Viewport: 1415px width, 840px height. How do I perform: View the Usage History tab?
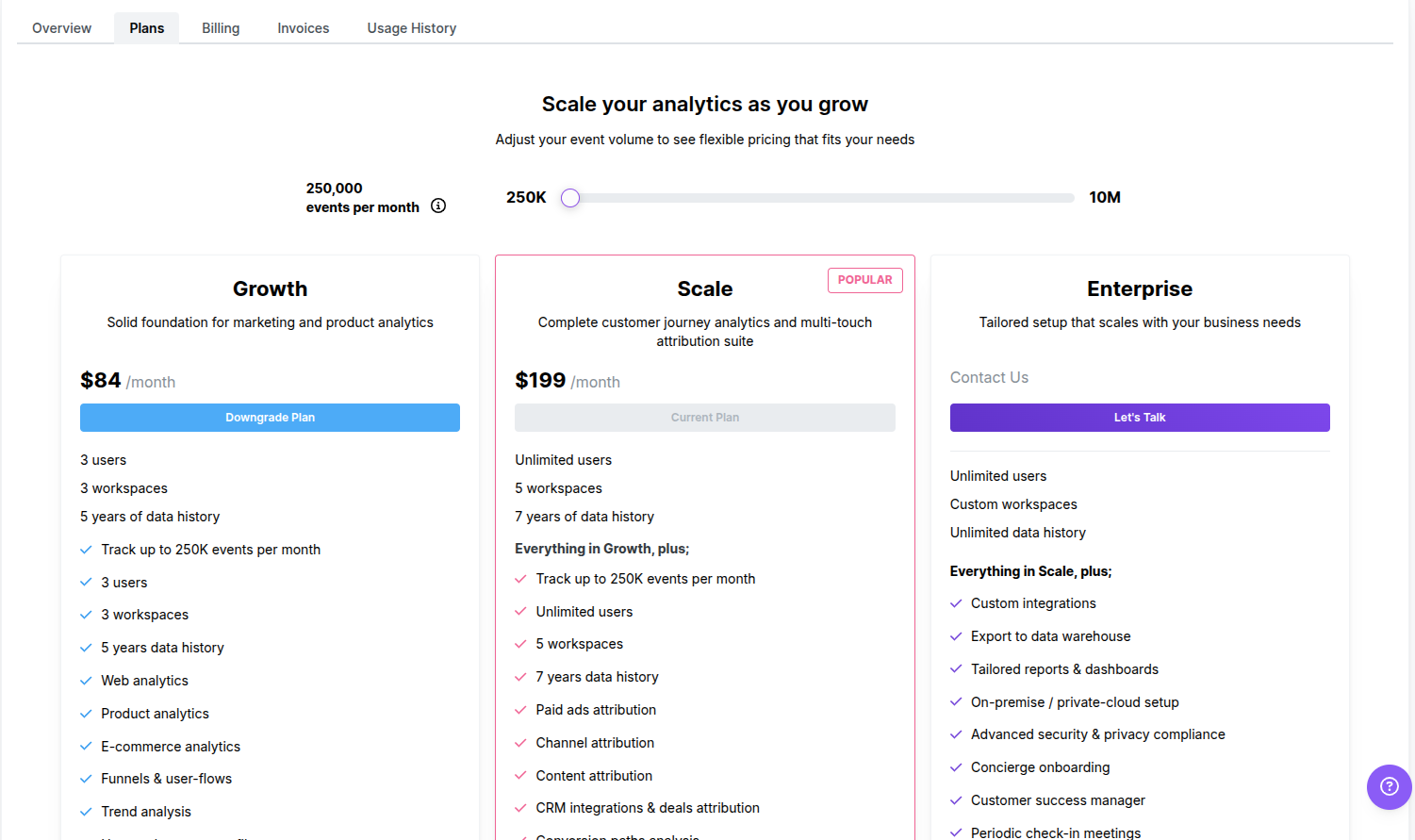(412, 28)
